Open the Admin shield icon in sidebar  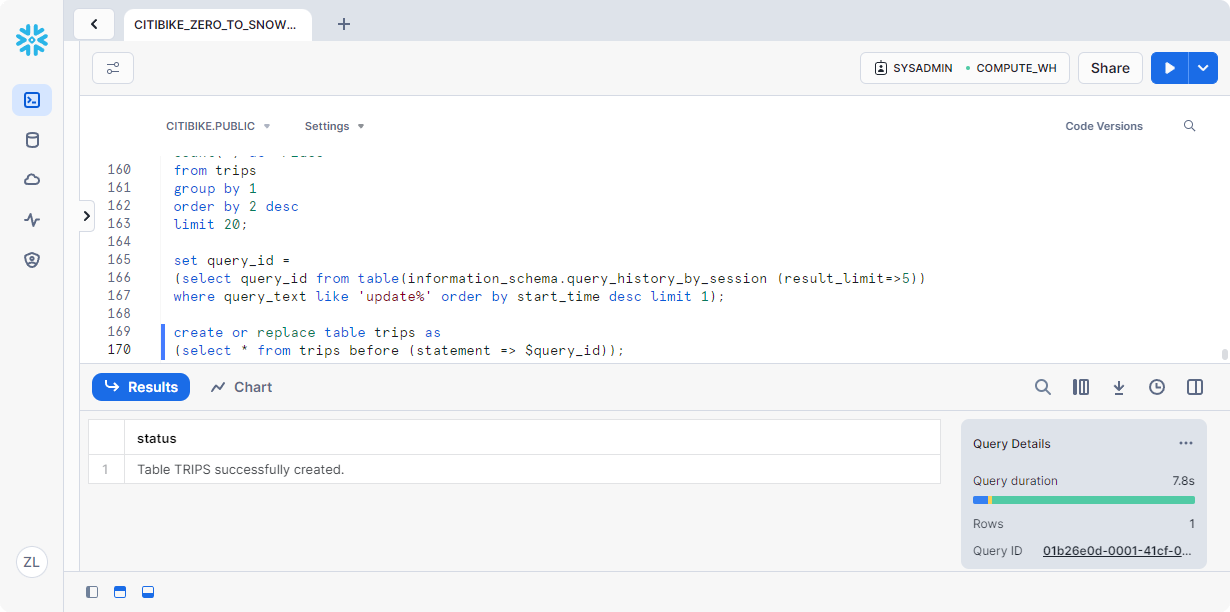click(32, 260)
